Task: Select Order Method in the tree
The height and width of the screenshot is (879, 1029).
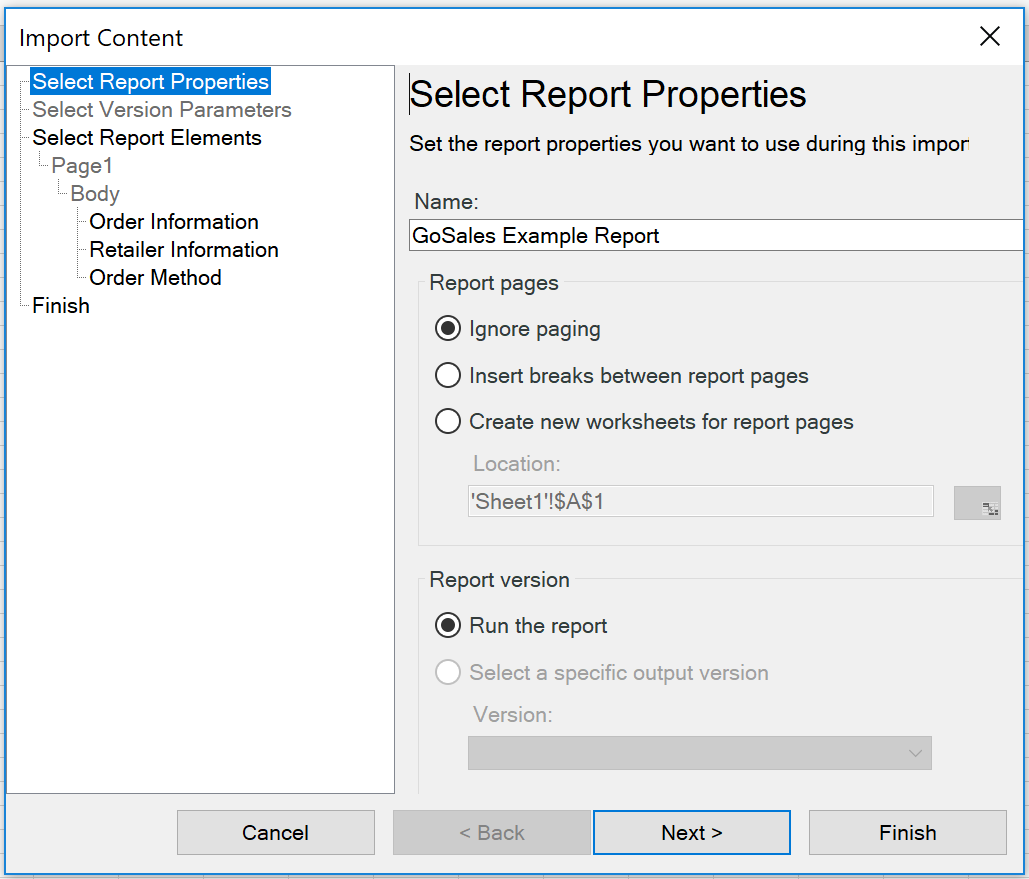Action: tap(155, 278)
